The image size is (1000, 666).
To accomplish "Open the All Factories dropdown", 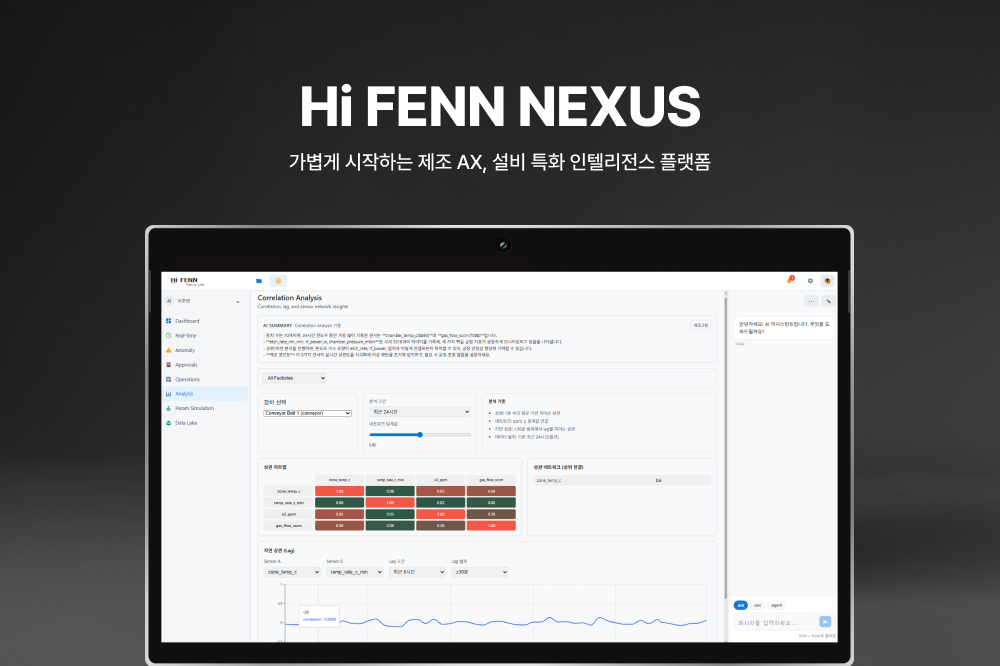I will coord(294,378).
